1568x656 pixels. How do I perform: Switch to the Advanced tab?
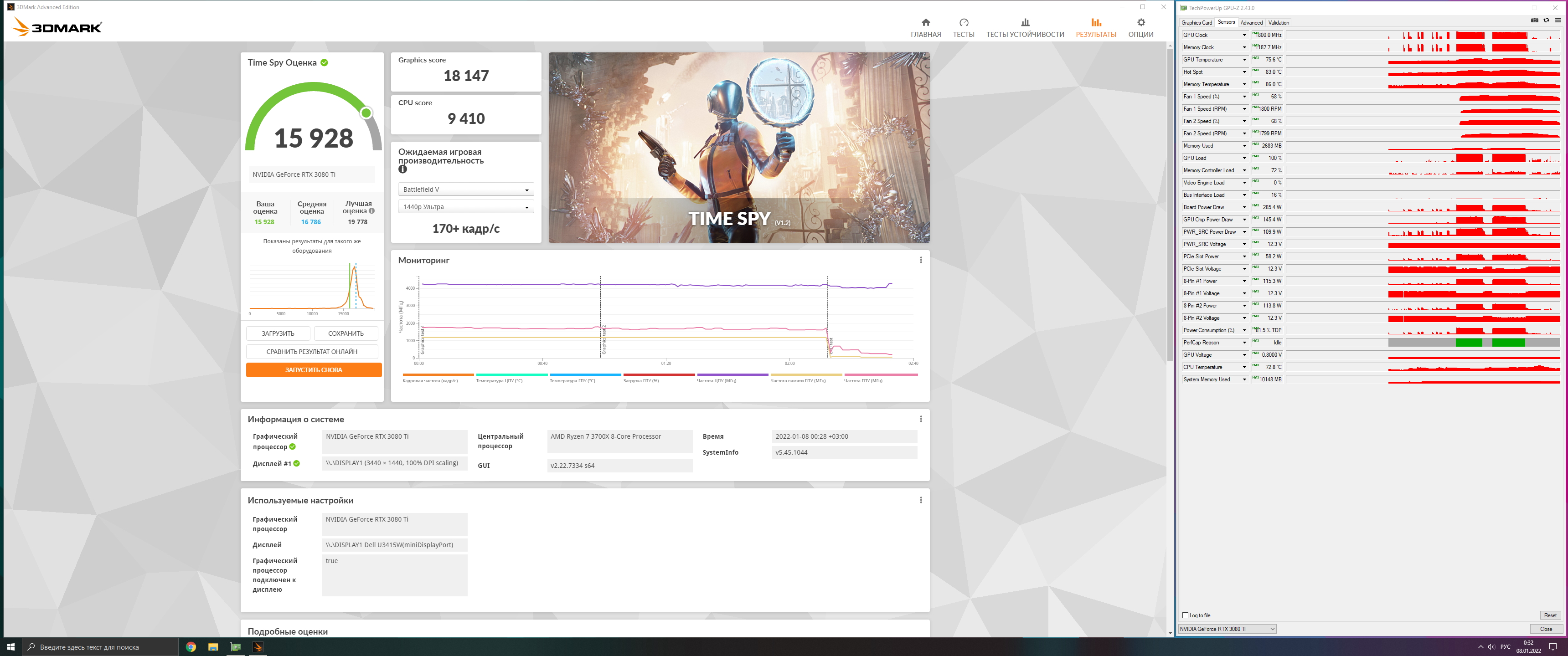point(1251,22)
